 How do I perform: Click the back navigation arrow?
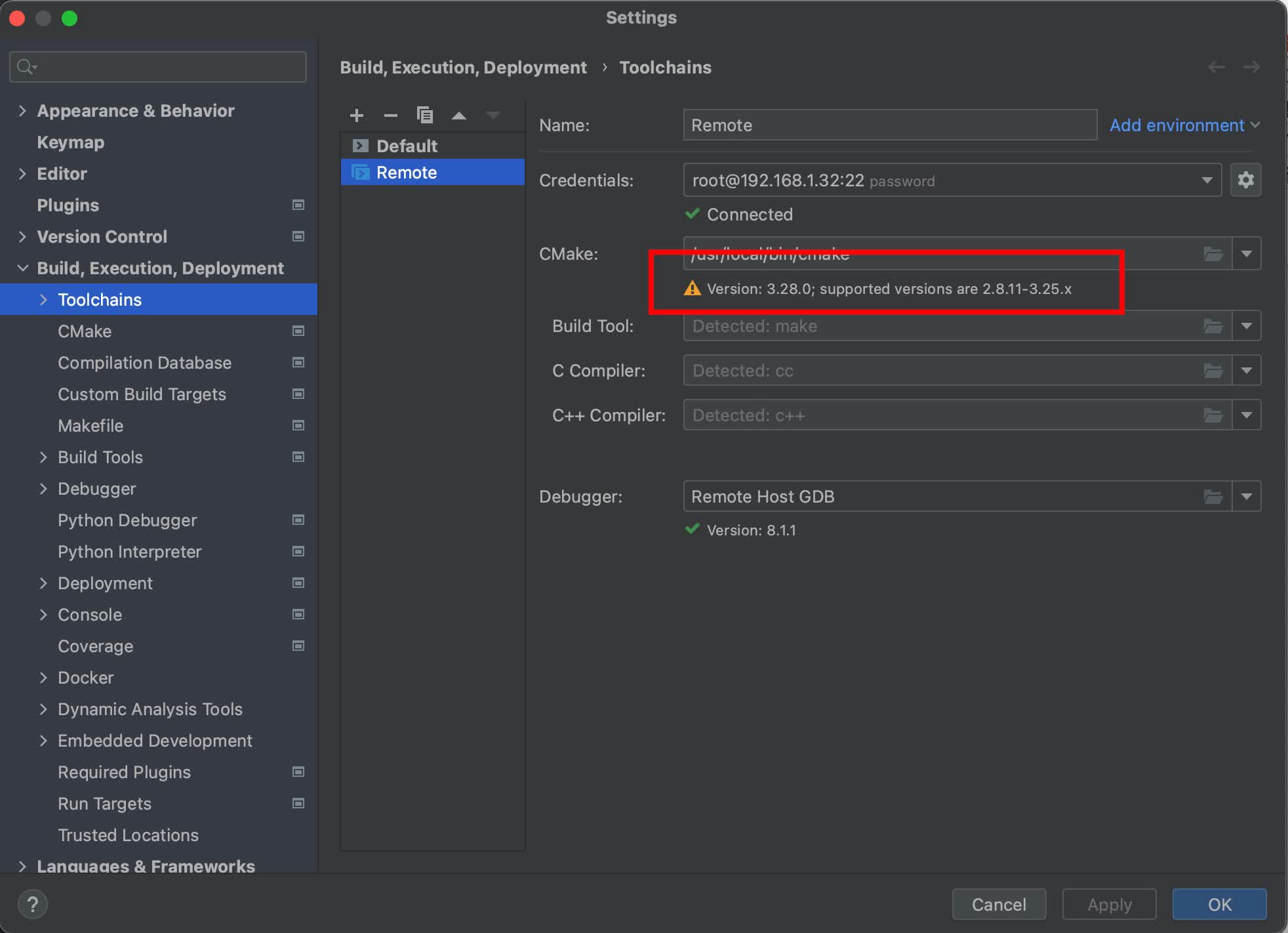point(1217,67)
